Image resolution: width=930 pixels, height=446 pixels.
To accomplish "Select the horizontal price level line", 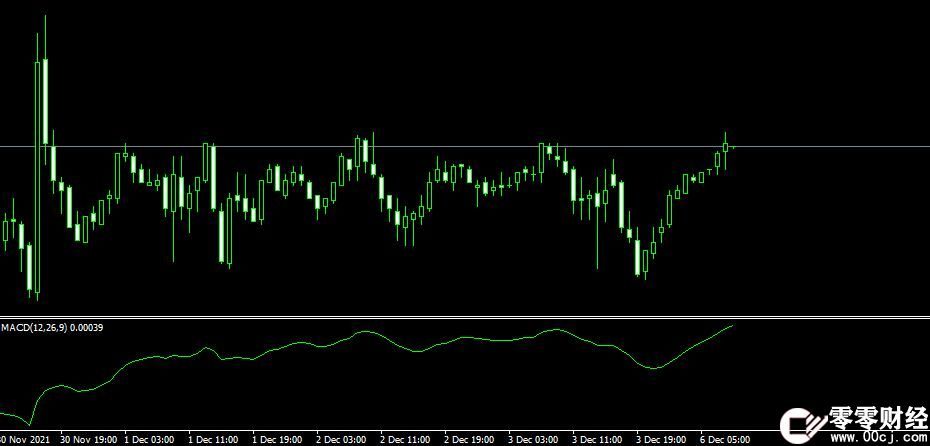I will (465, 146).
